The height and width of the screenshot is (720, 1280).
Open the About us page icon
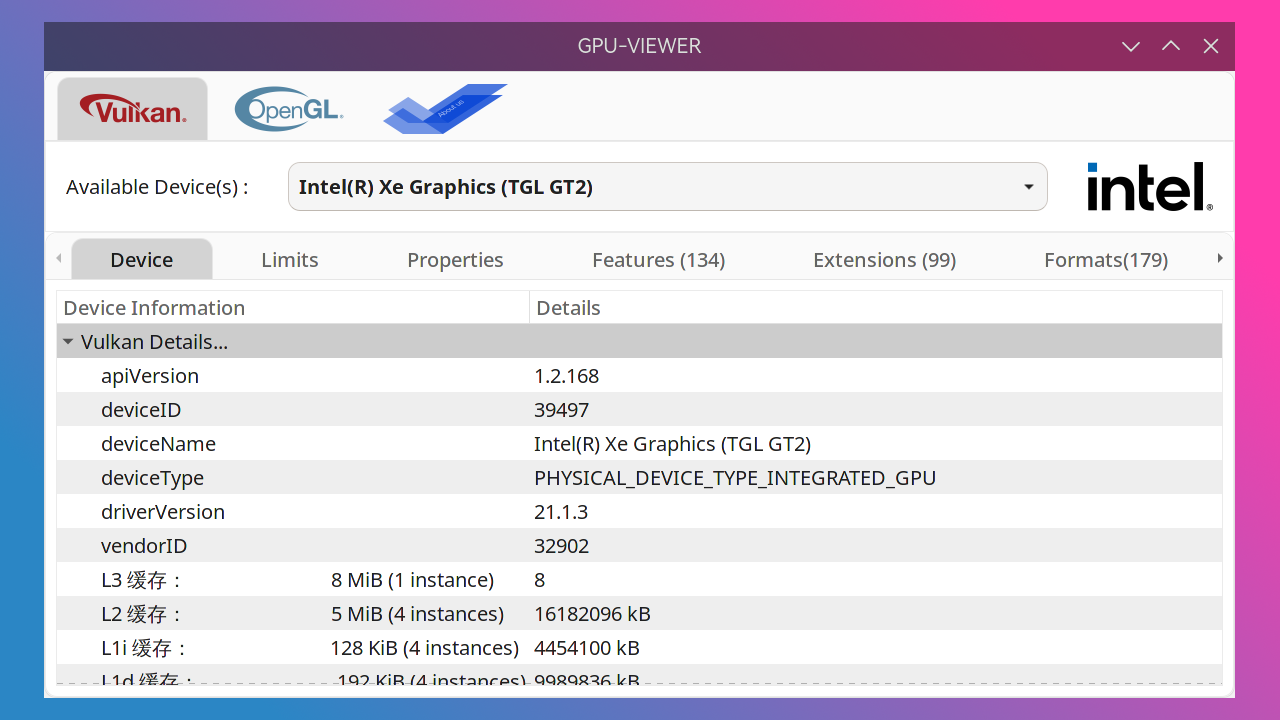click(x=444, y=108)
